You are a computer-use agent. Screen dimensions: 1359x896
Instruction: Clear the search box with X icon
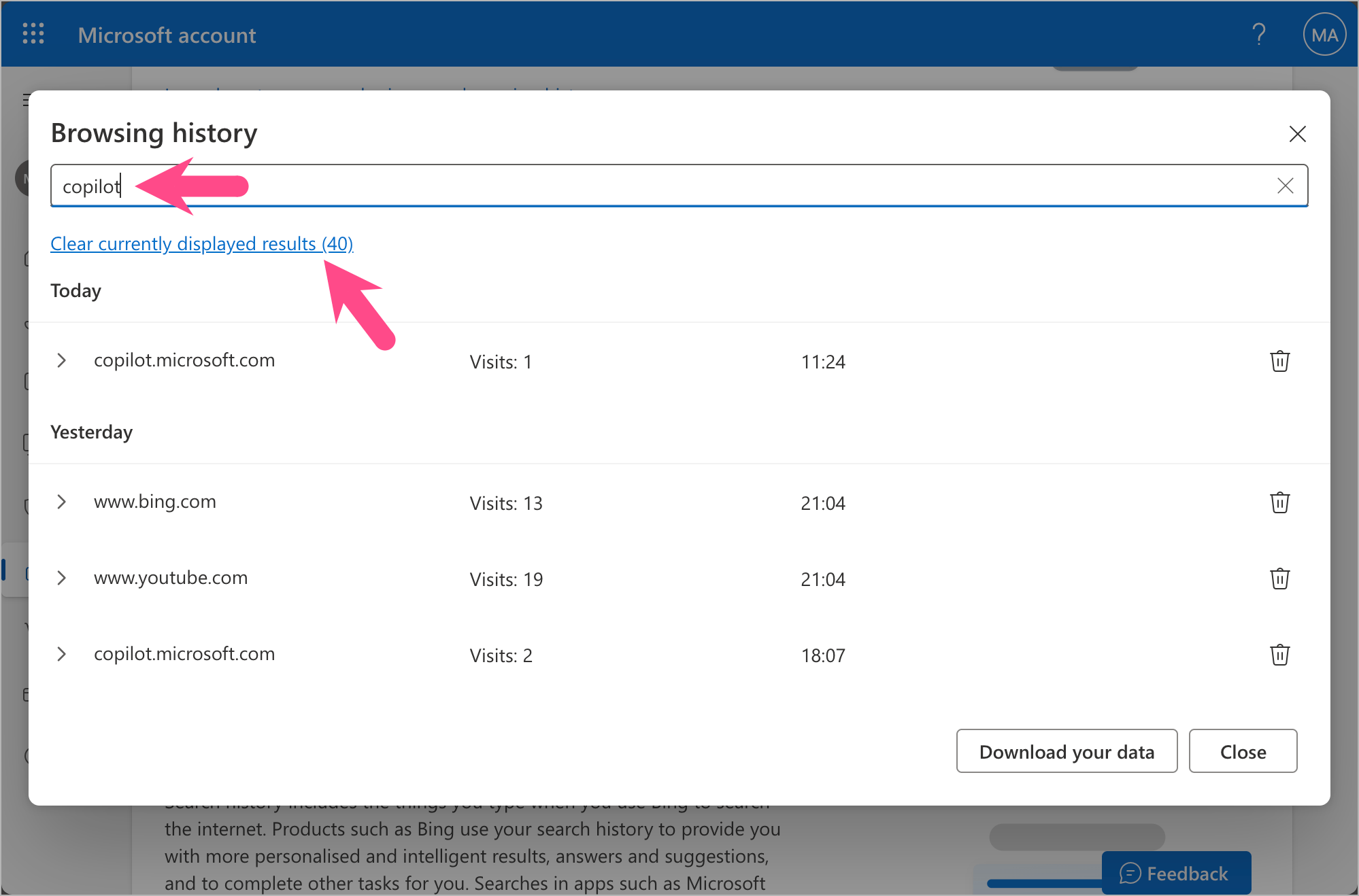point(1285,186)
